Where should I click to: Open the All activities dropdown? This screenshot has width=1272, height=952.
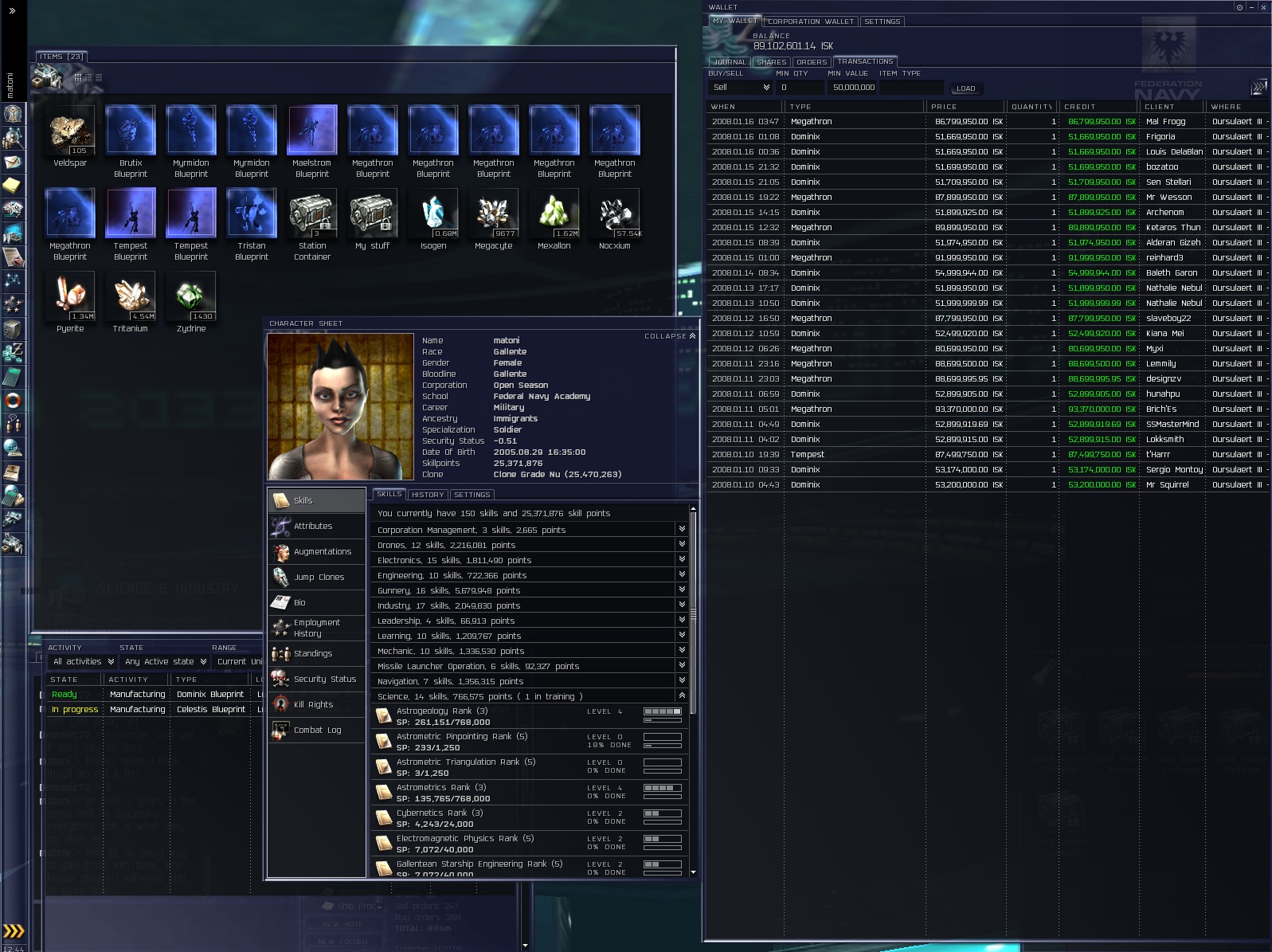click(83, 661)
